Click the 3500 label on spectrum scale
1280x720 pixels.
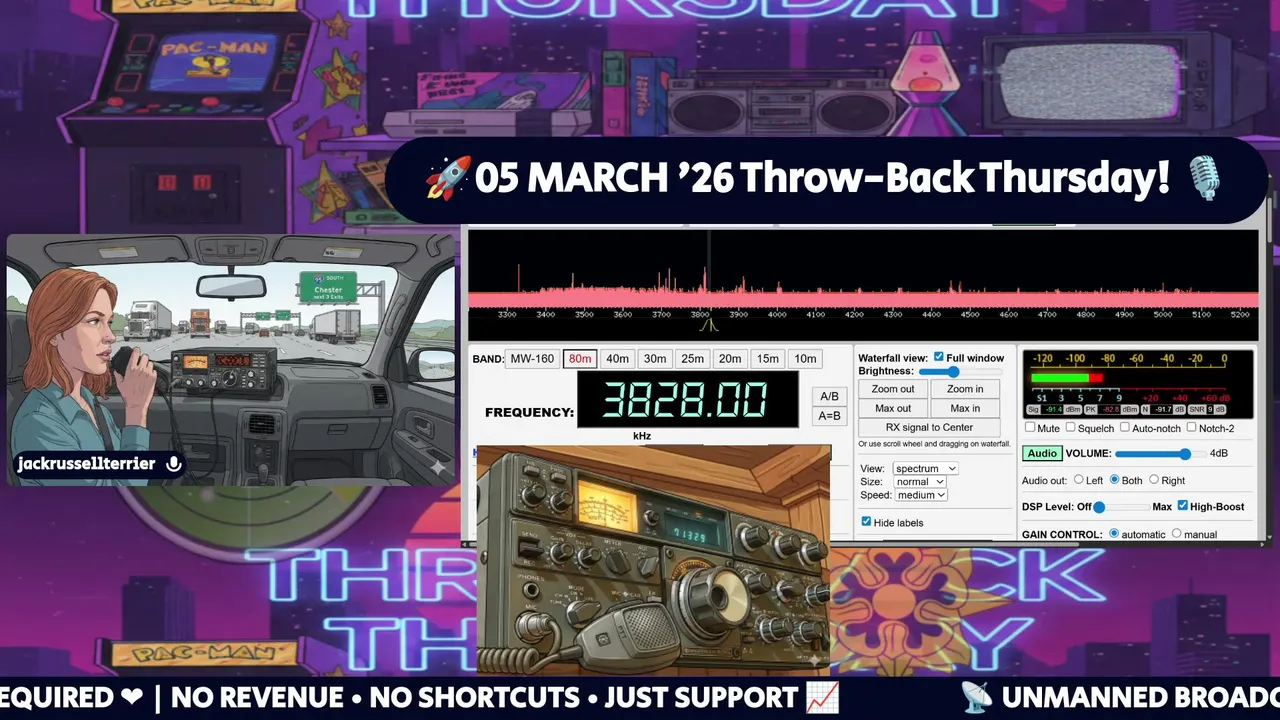(x=584, y=314)
